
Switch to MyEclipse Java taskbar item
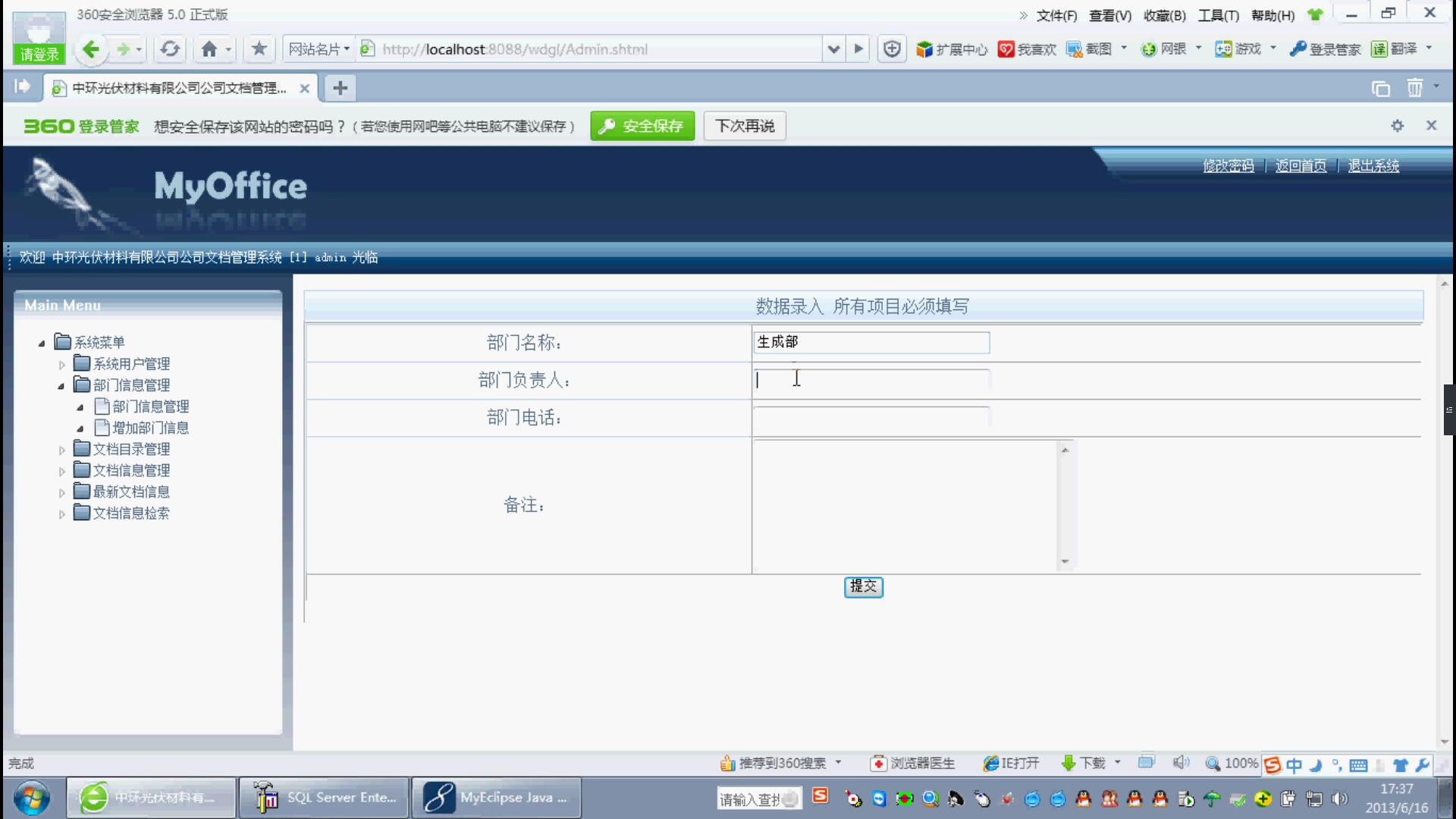tap(497, 798)
